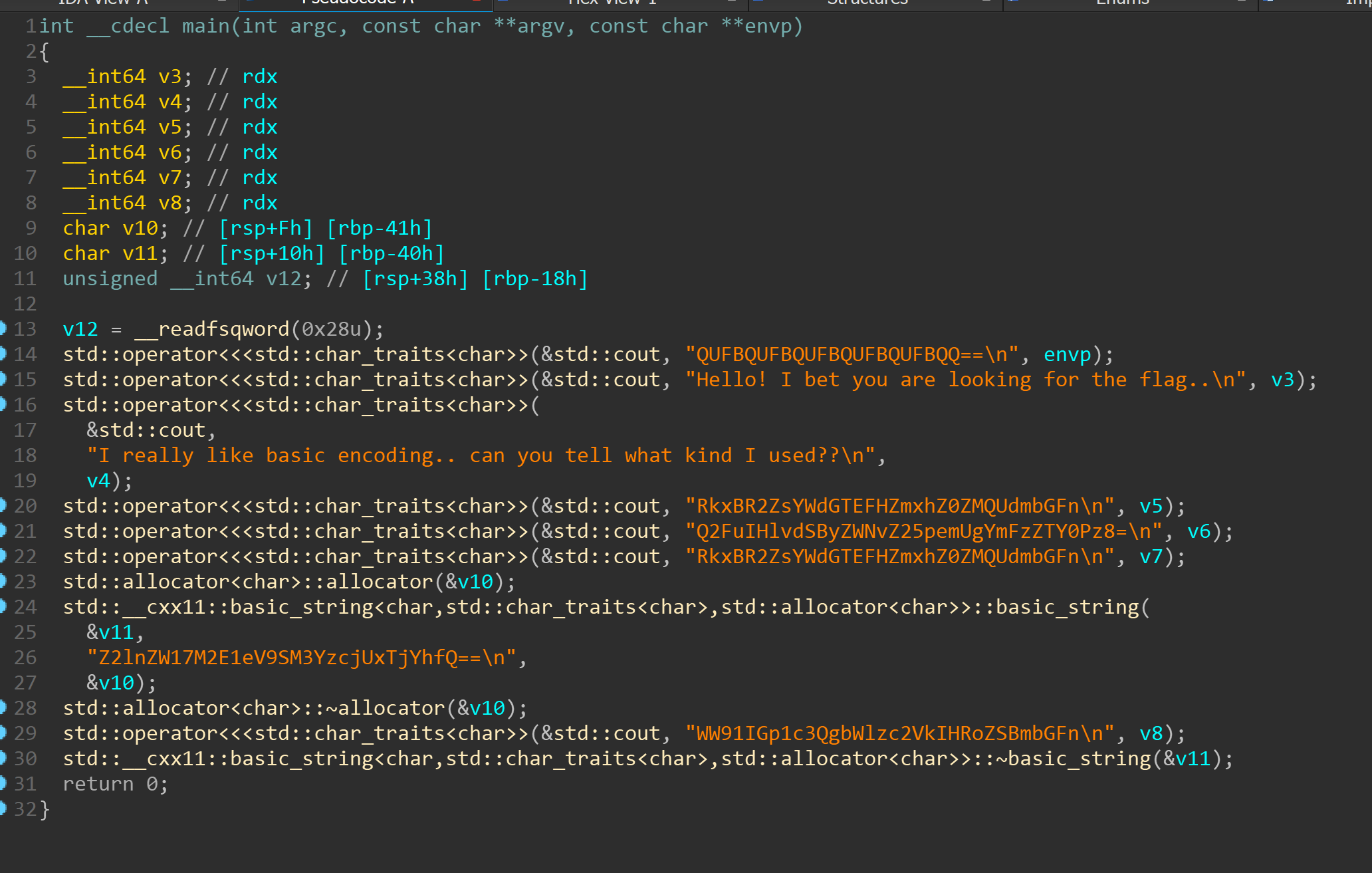The height and width of the screenshot is (873, 1372).
Task: Click the breakpoint marker on line 16
Action: click(x=2, y=404)
